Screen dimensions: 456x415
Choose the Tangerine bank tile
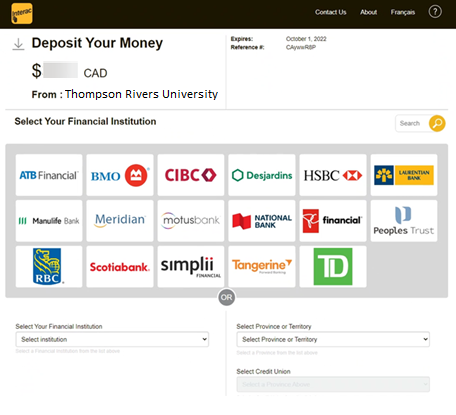pyautogui.click(x=262, y=267)
